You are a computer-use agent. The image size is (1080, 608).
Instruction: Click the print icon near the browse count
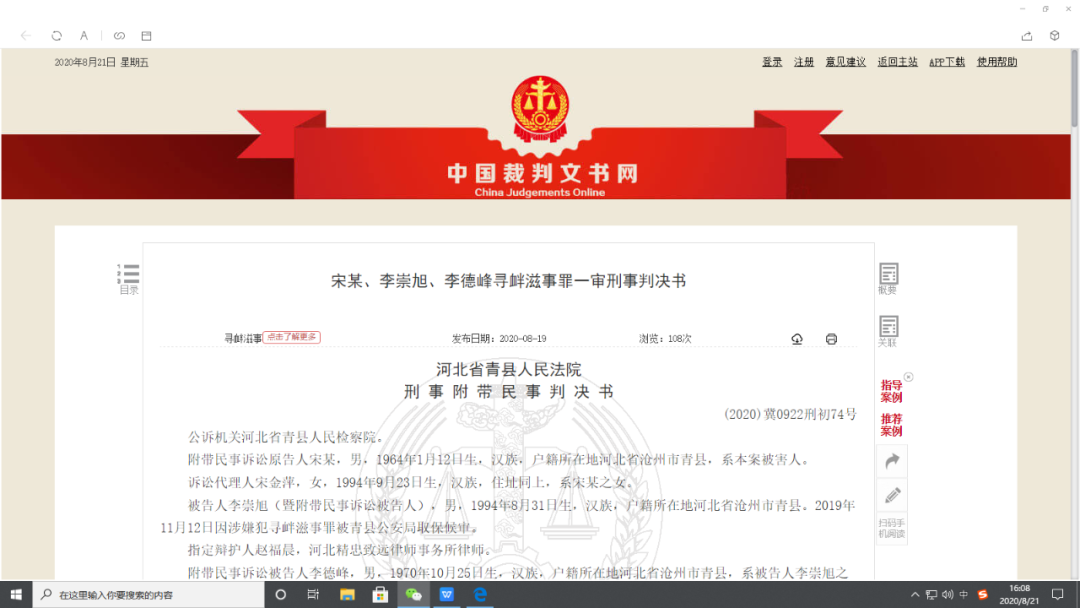(831, 338)
